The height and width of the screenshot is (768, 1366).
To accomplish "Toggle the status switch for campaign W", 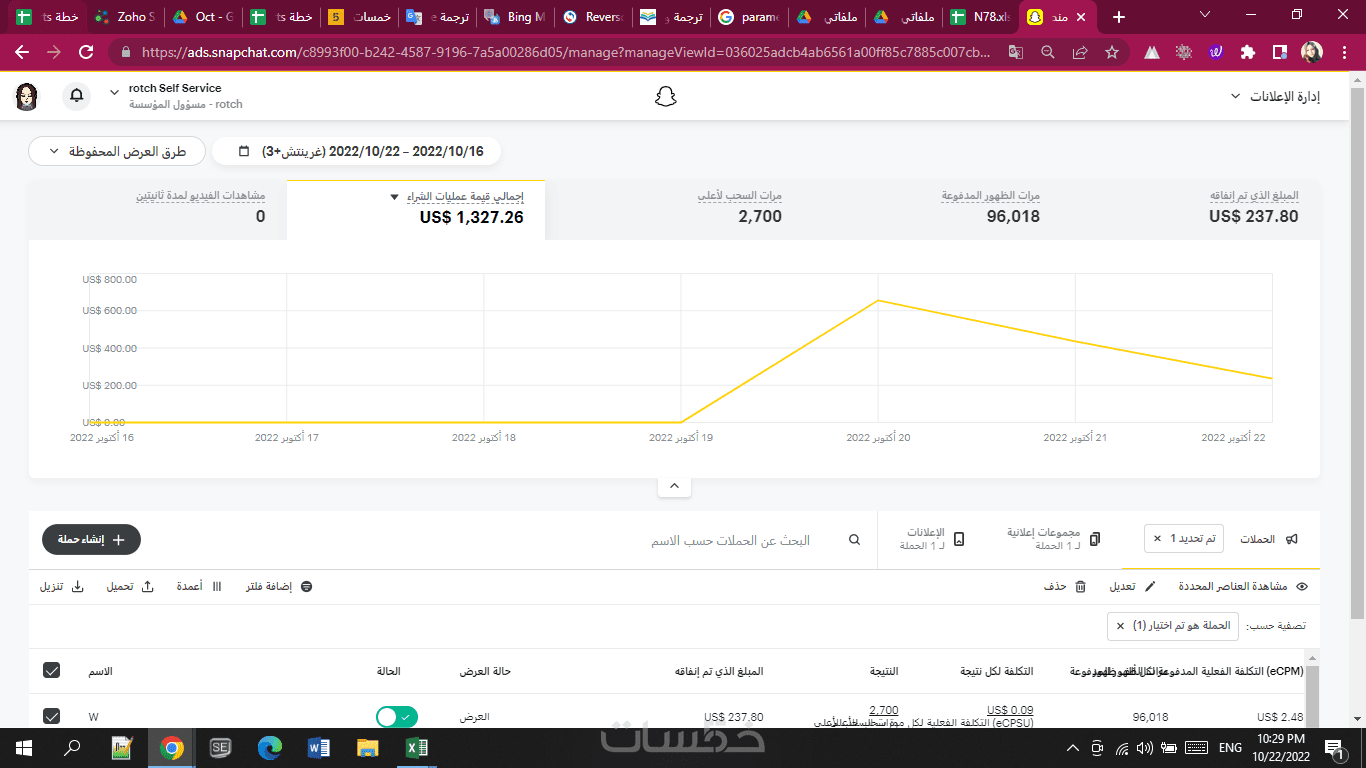I will [x=397, y=717].
